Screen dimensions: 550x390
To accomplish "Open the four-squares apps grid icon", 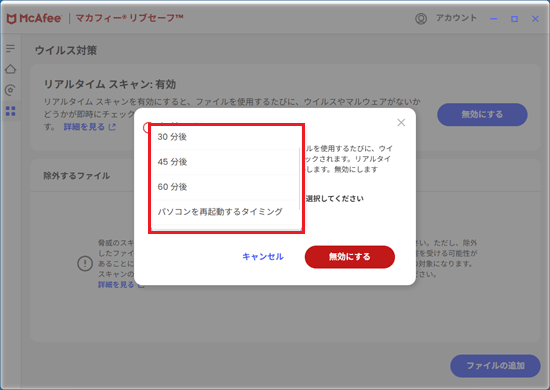I will click(11, 111).
